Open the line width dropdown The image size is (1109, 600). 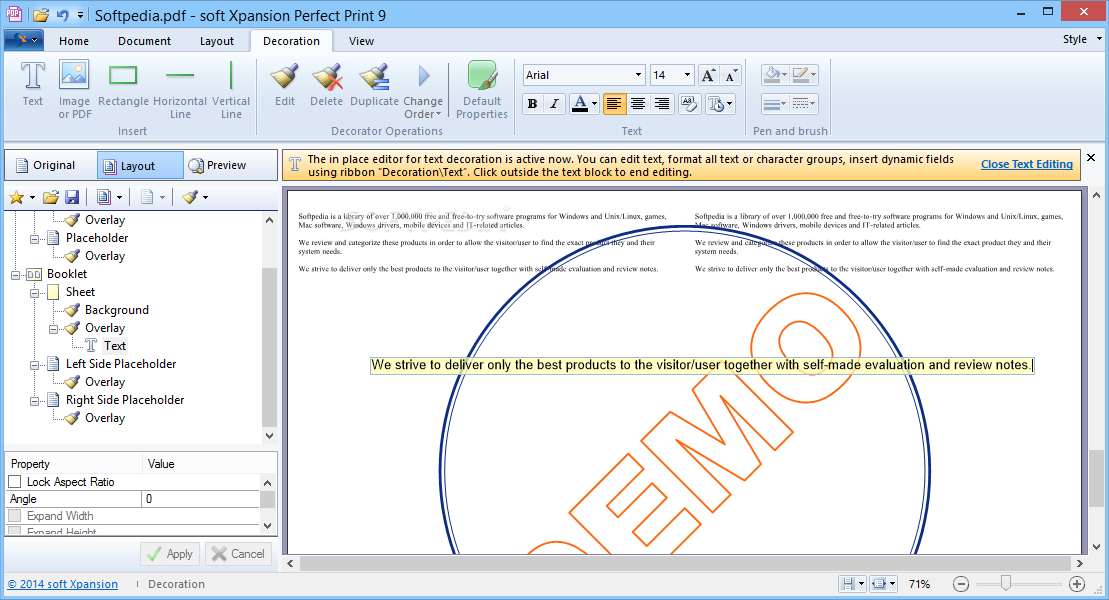tap(775, 104)
